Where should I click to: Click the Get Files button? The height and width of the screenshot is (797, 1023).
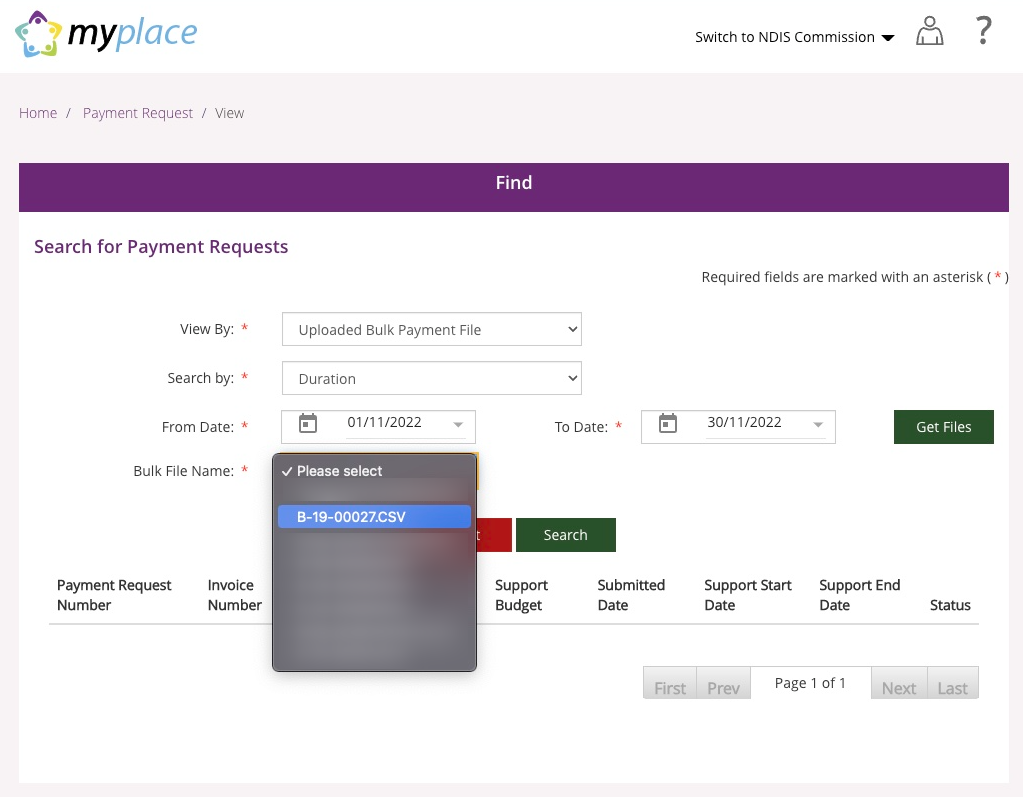tap(943, 427)
